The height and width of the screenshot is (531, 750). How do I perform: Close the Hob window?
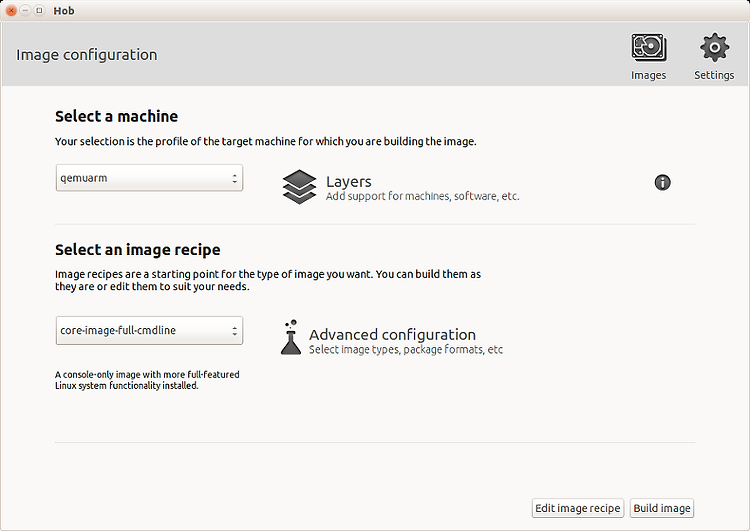point(11,11)
